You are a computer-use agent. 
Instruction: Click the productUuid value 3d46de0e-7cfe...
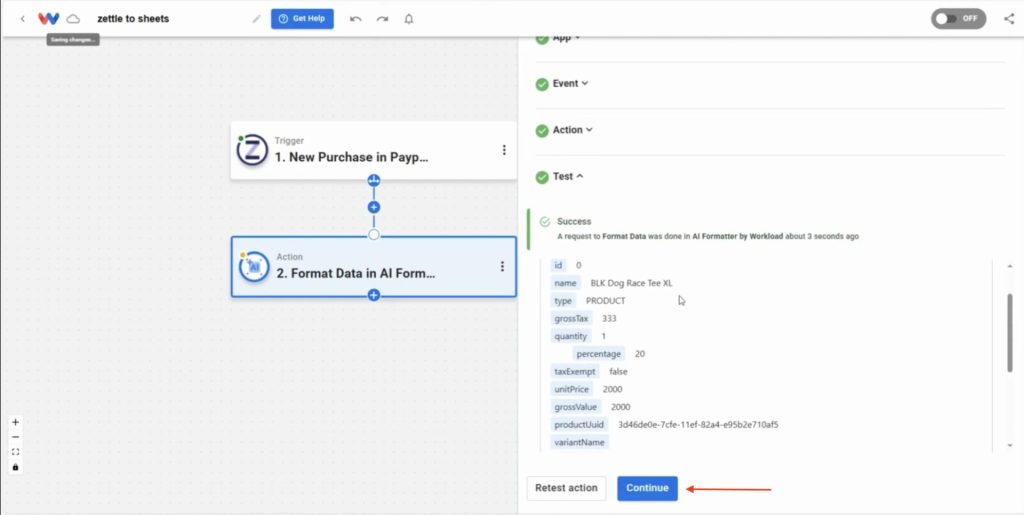pos(698,424)
